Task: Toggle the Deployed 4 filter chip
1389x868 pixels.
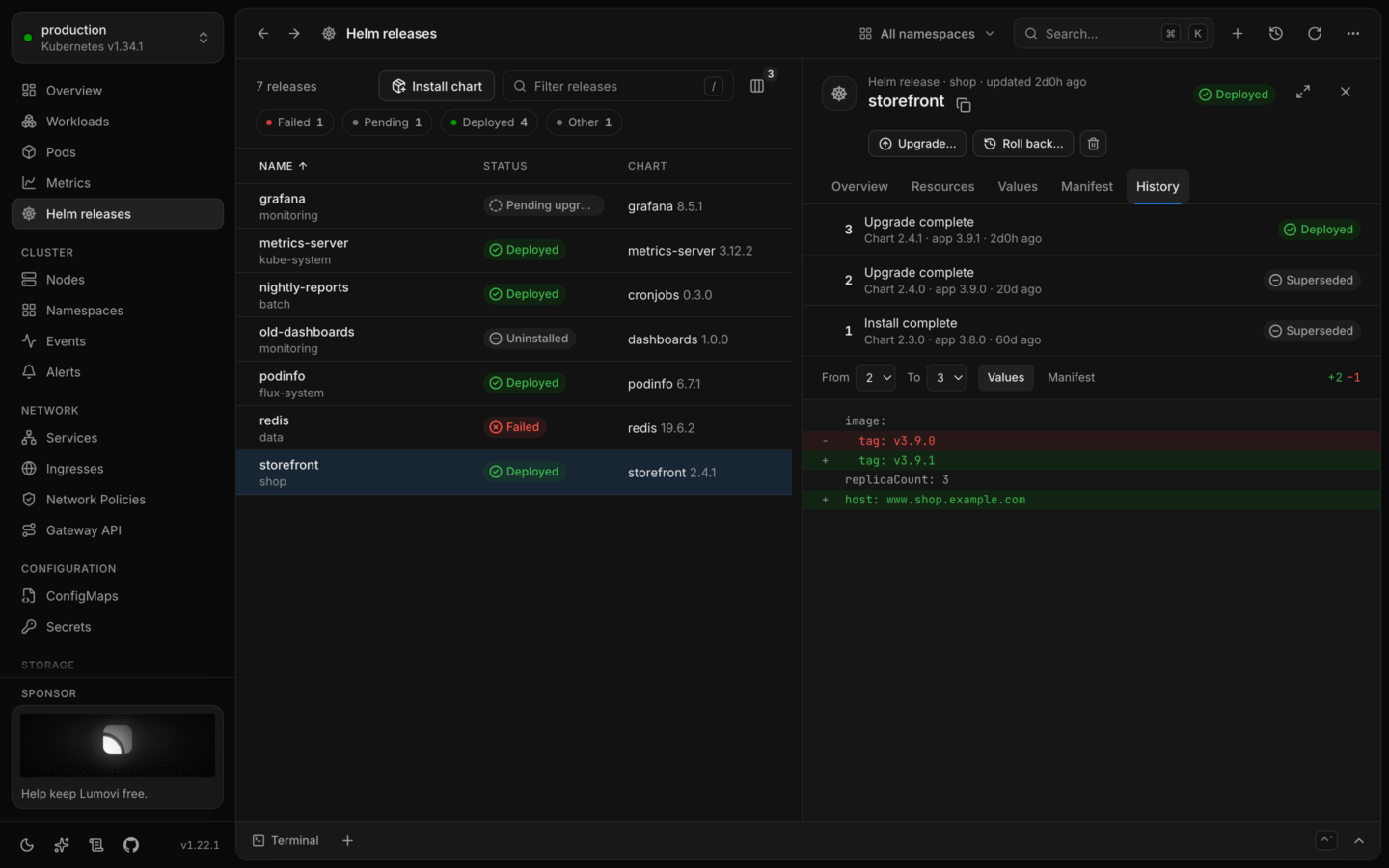Action: coord(489,122)
